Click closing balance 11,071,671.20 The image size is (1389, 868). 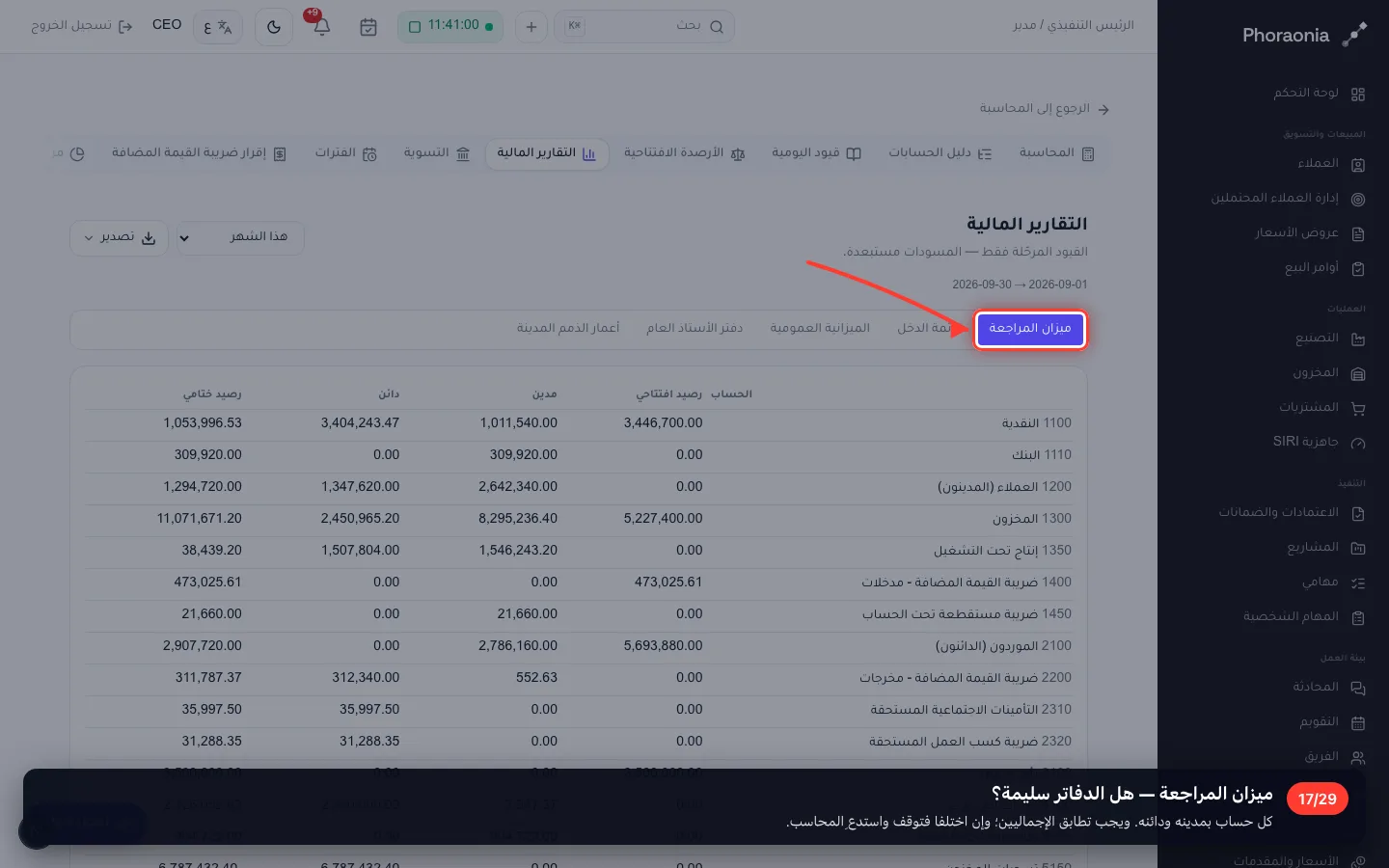coord(199,519)
